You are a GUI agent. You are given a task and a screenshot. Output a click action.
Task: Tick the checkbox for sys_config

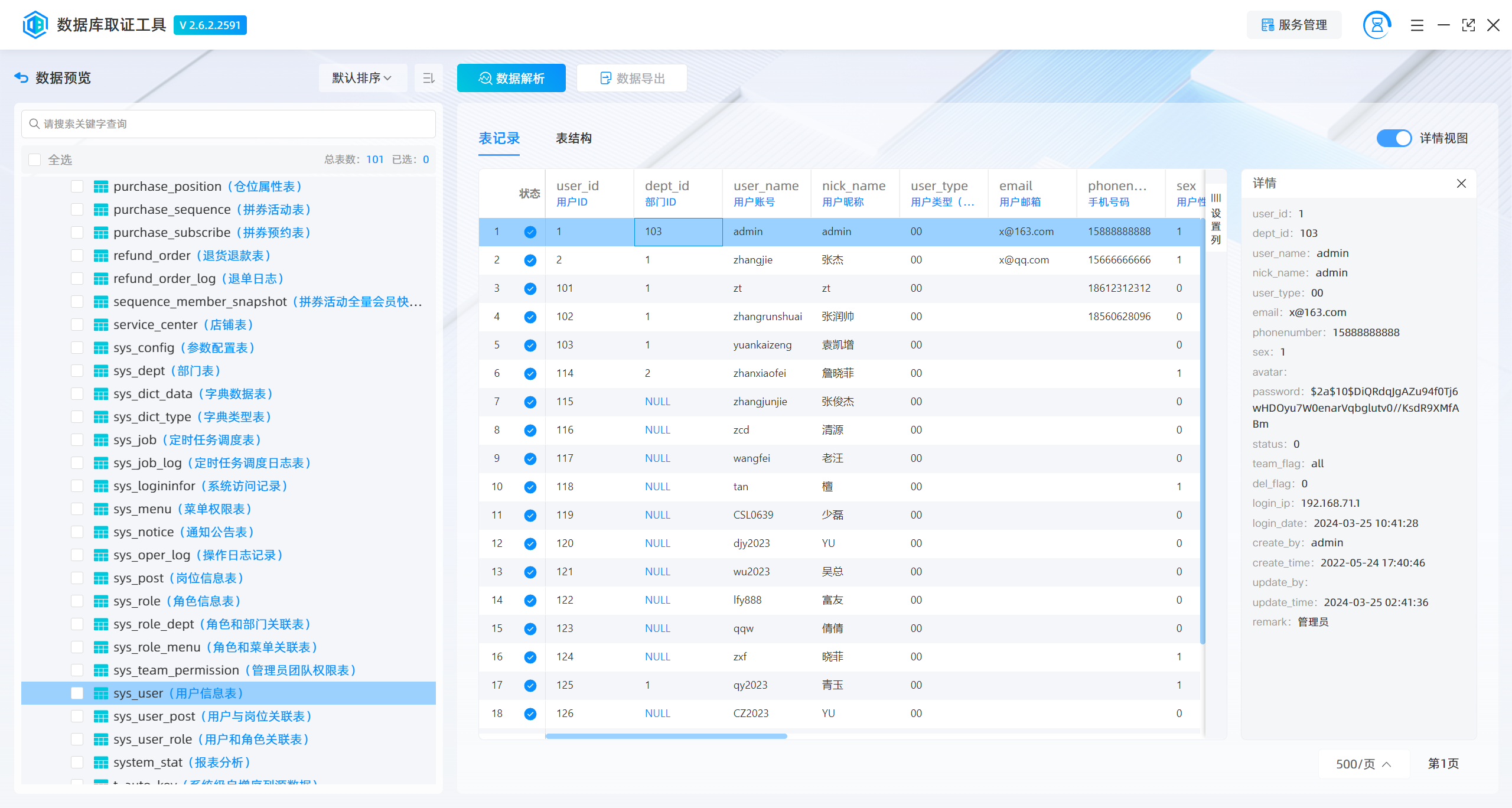pyautogui.click(x=77, y=348)
